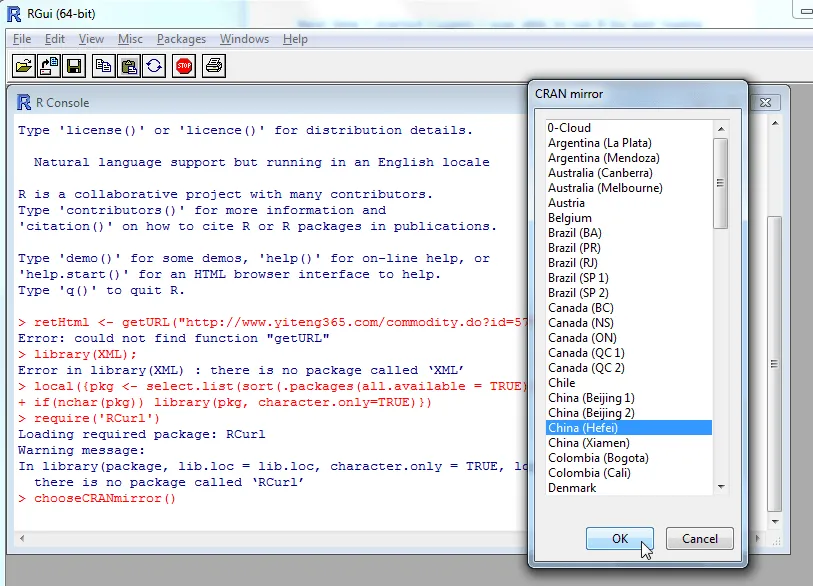The height and width of the screenshot is (586, 813).
Task: Select Belgium mirror
Action: tap(629, 218)
